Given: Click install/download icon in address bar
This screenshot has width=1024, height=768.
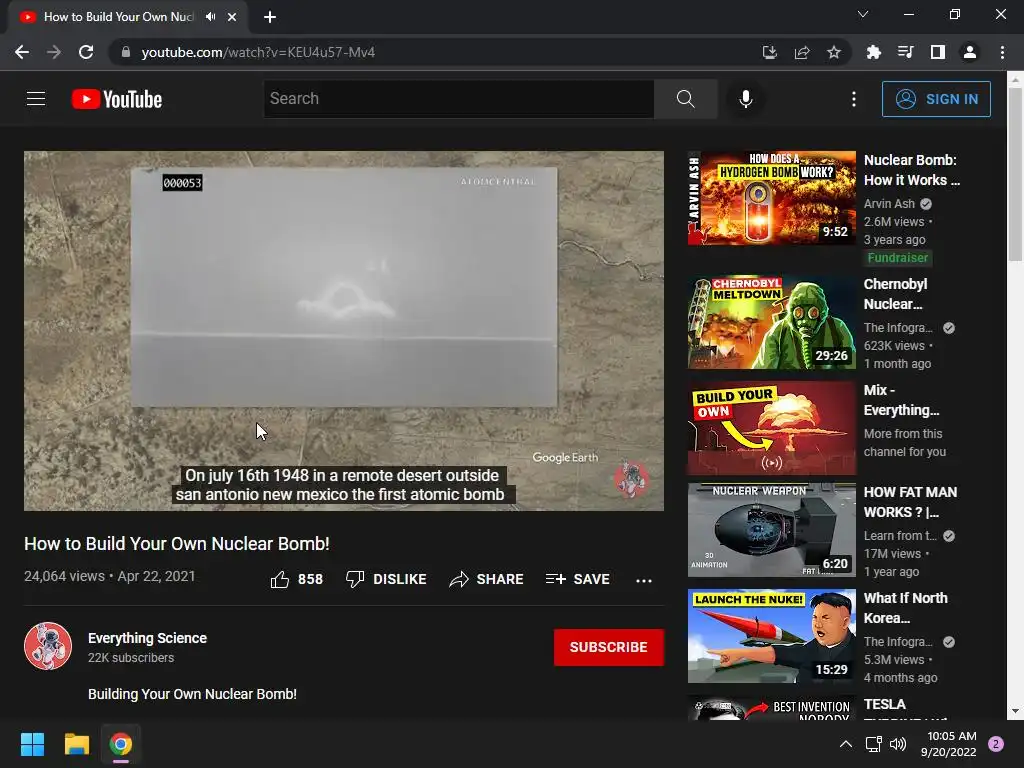Looking at the screenshot, I should (770, 52).
